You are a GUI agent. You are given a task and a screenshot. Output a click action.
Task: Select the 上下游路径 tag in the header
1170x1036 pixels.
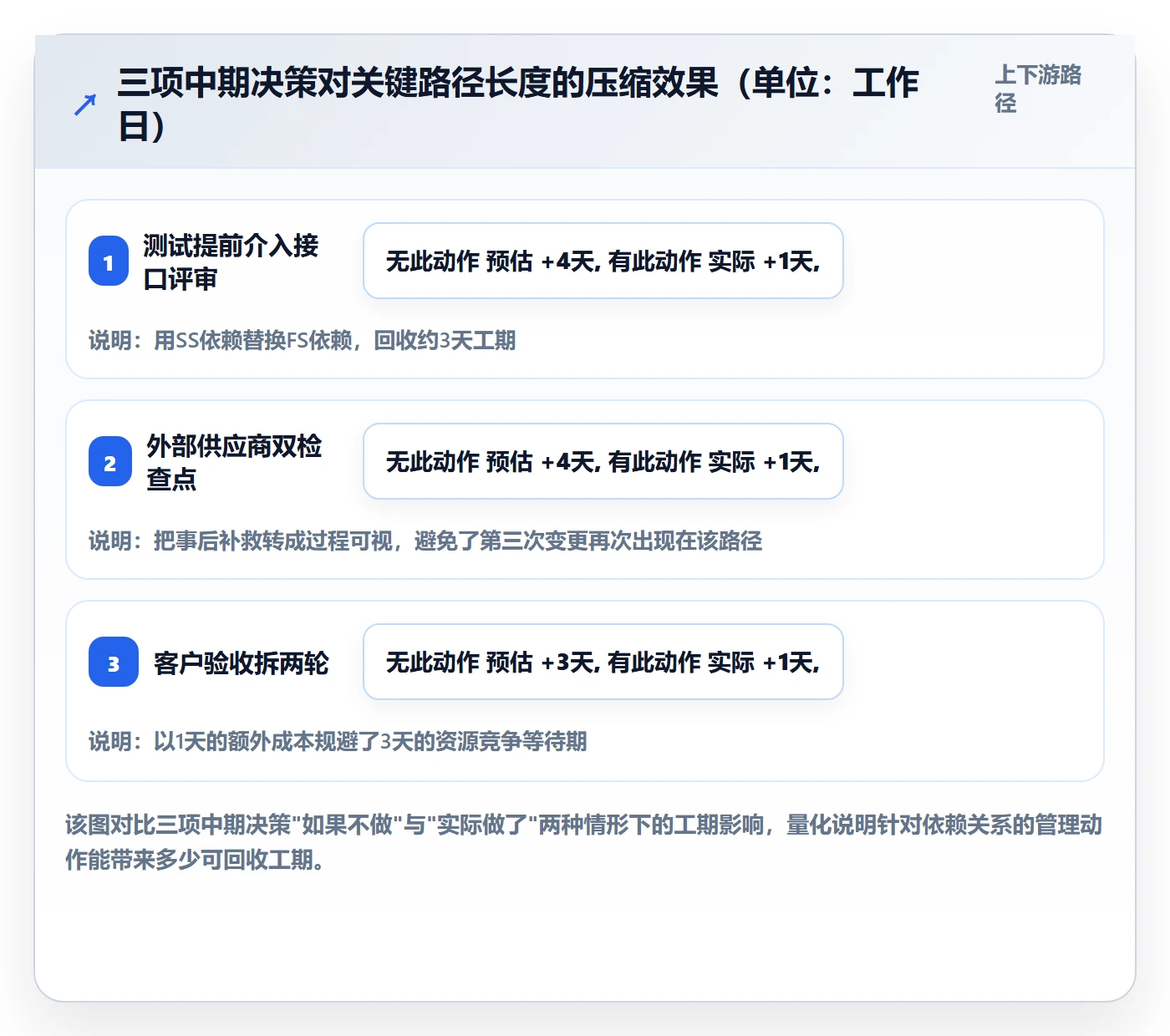click(x=1038, y=89)
